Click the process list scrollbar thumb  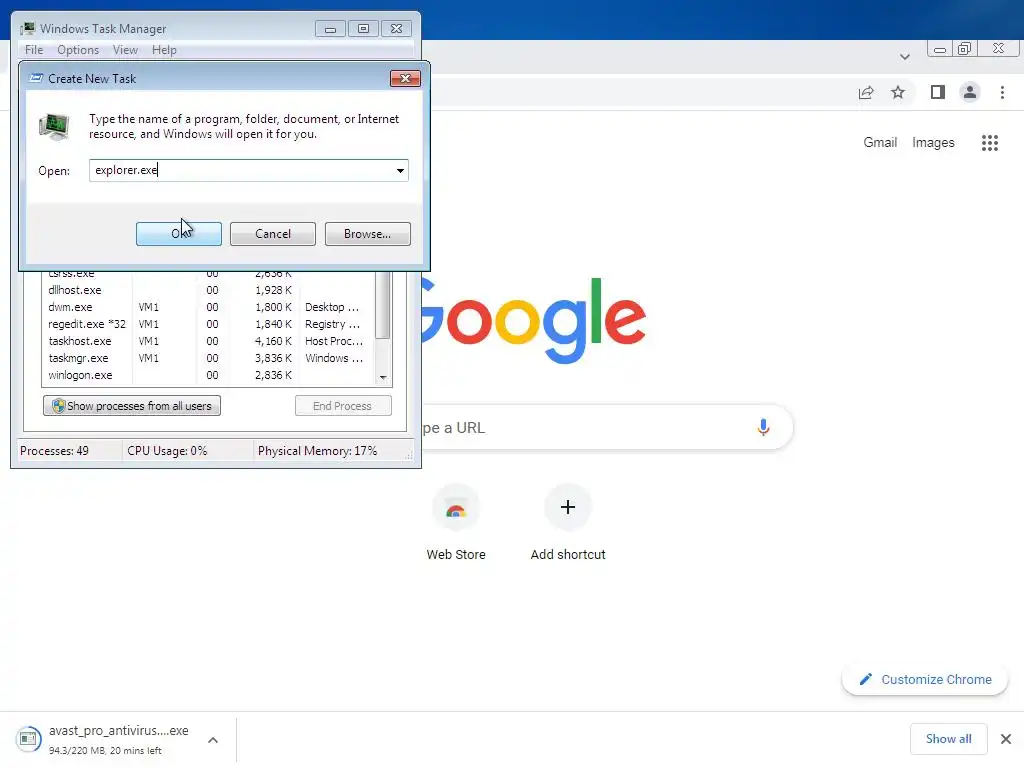pos(383,305)
